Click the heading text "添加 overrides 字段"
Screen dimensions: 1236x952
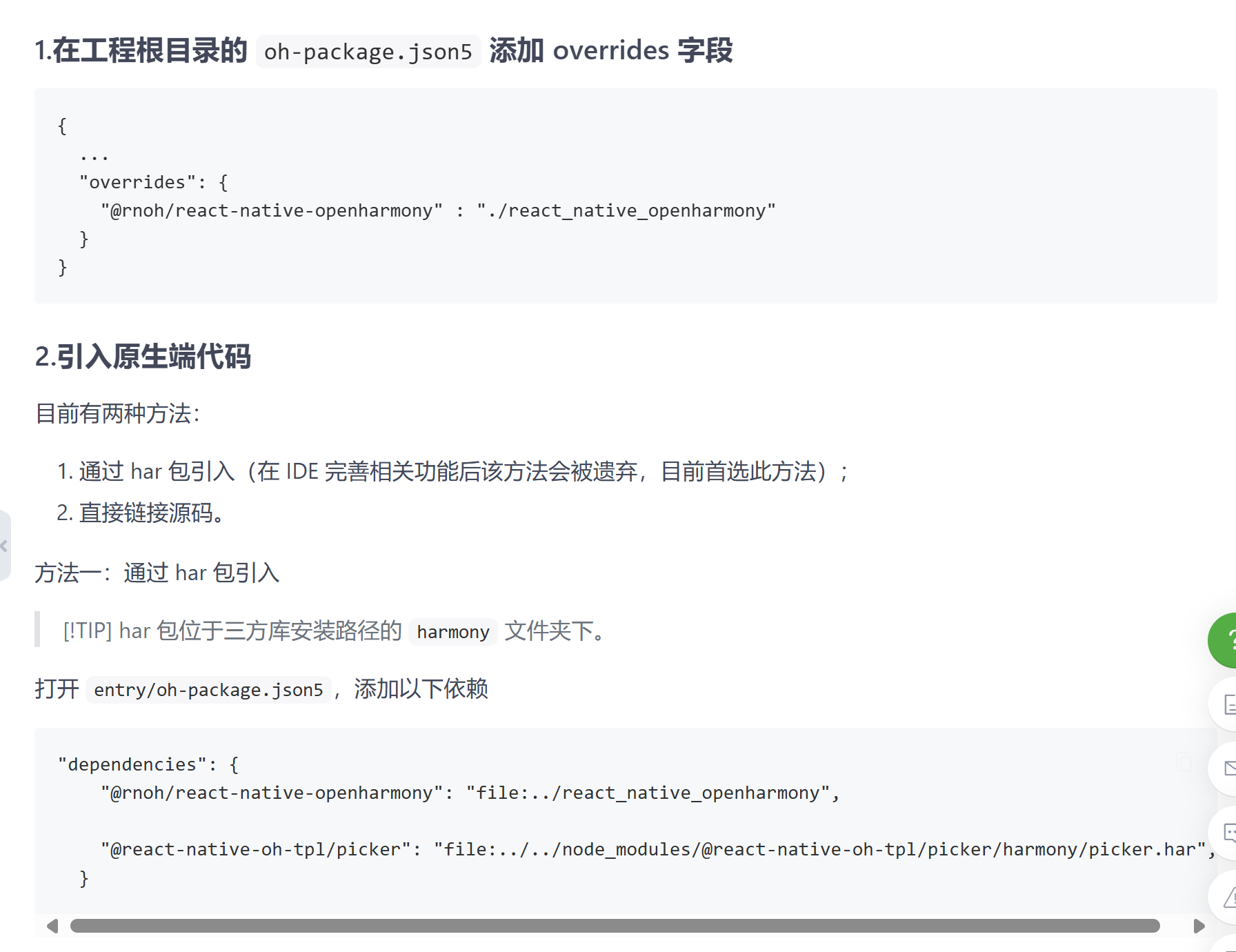click(611, 50)
